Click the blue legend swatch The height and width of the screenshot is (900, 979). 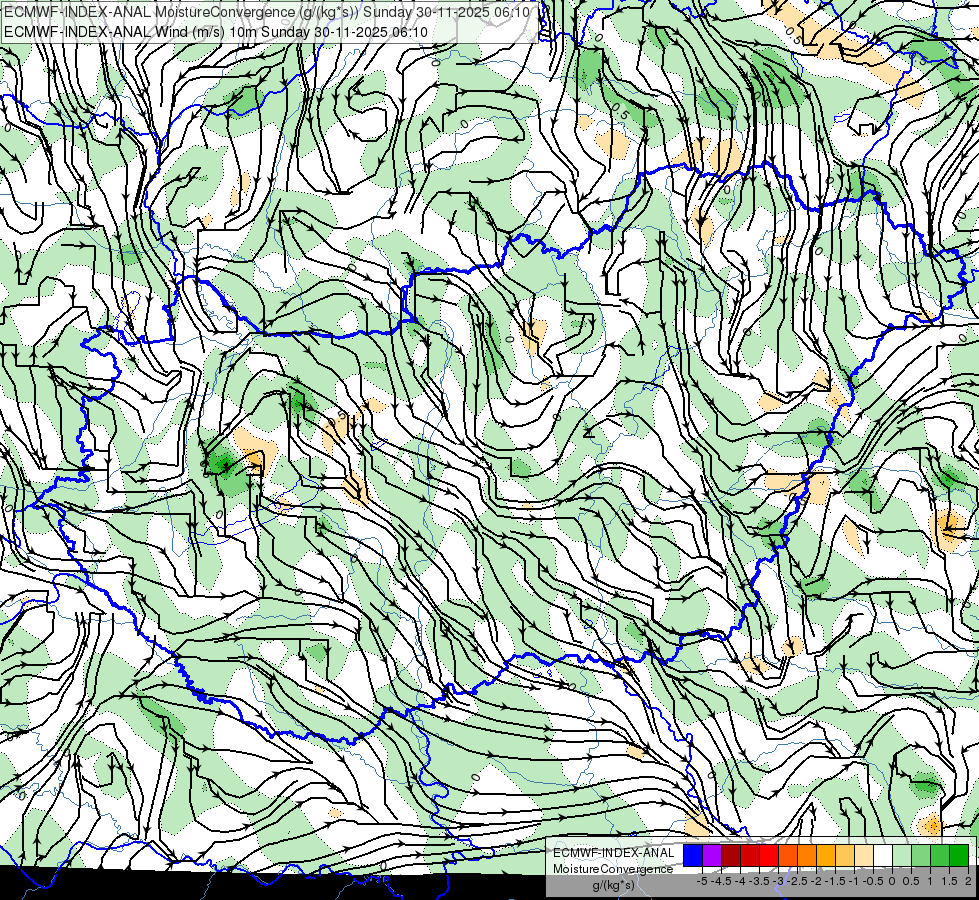pos(693,856)
